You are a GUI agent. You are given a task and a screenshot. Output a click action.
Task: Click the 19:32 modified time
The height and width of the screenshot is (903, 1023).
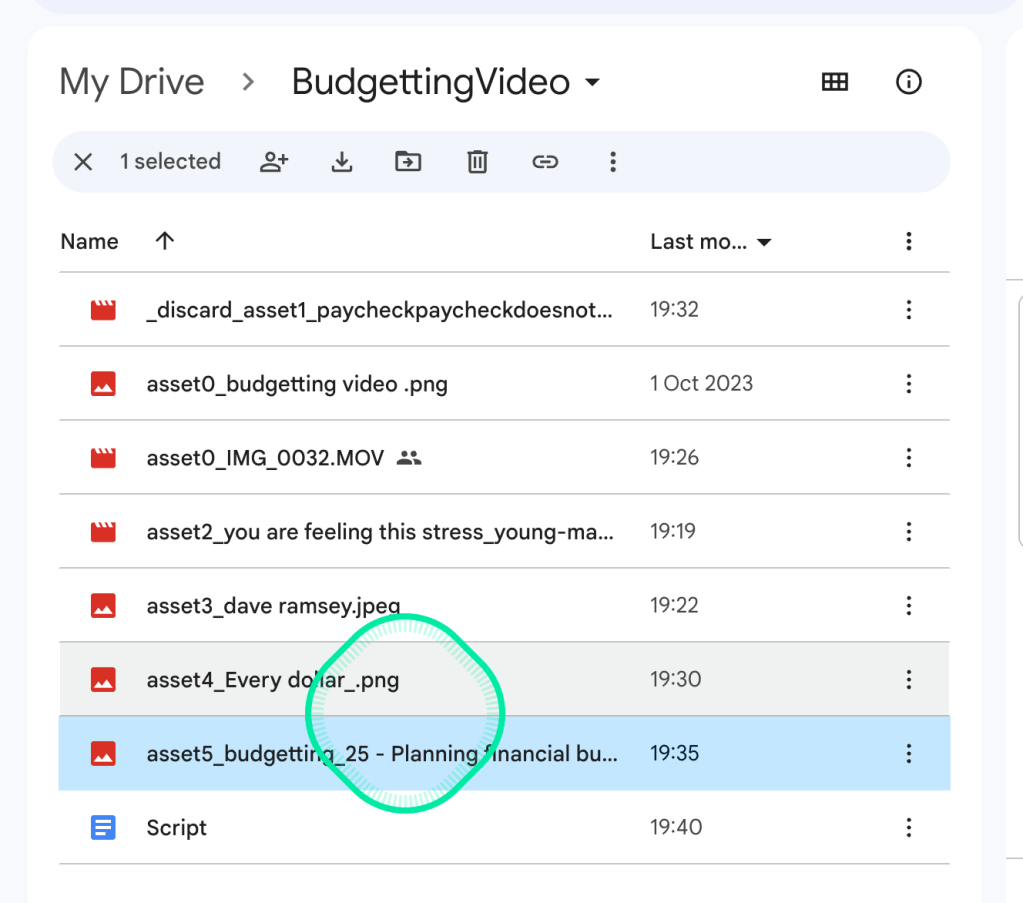[x=674, y=309]
